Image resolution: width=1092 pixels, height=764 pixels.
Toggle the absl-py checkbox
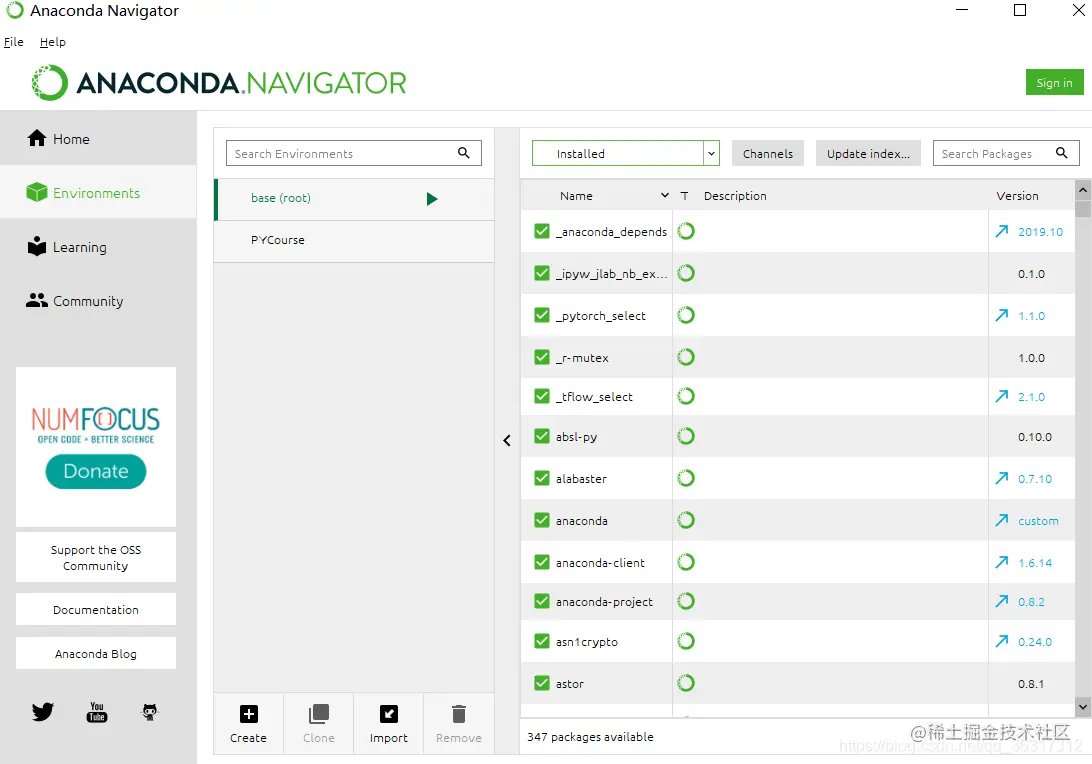pyautogui.click(x=542, y=436)
